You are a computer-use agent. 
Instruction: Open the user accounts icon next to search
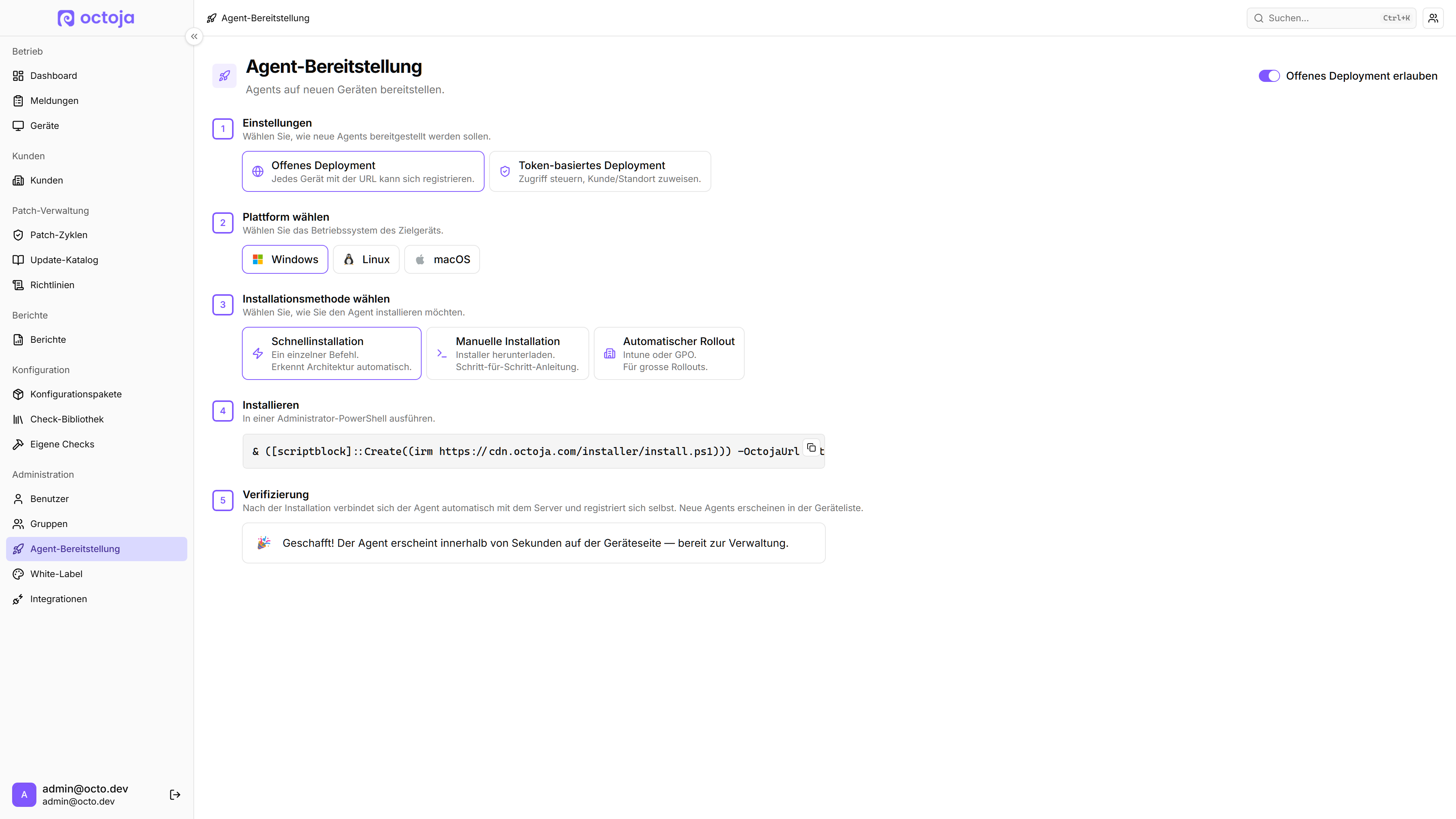click(x=1433, y=18)
